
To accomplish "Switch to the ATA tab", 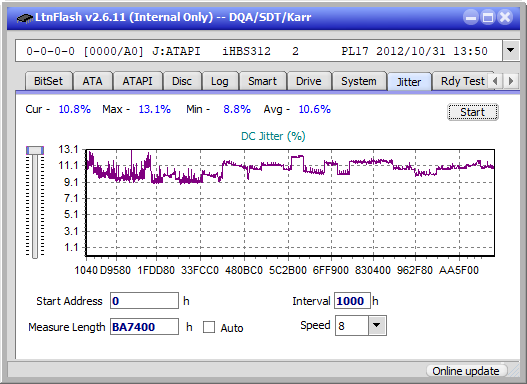I will (x=92, y=81).
